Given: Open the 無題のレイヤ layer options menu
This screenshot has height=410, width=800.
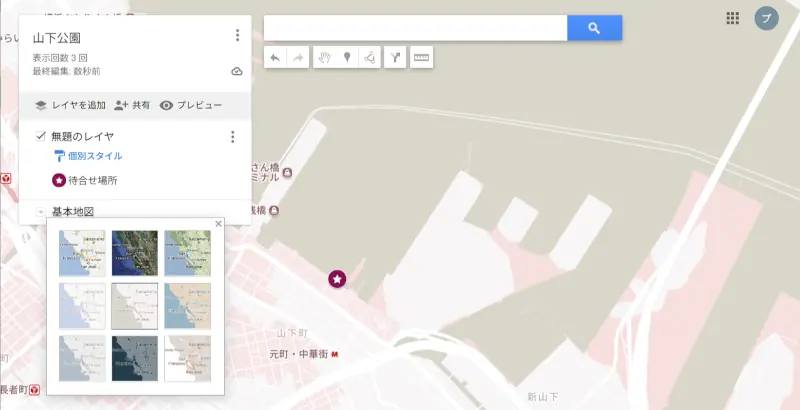Looking at the screenshot, I should coord(233,137).
